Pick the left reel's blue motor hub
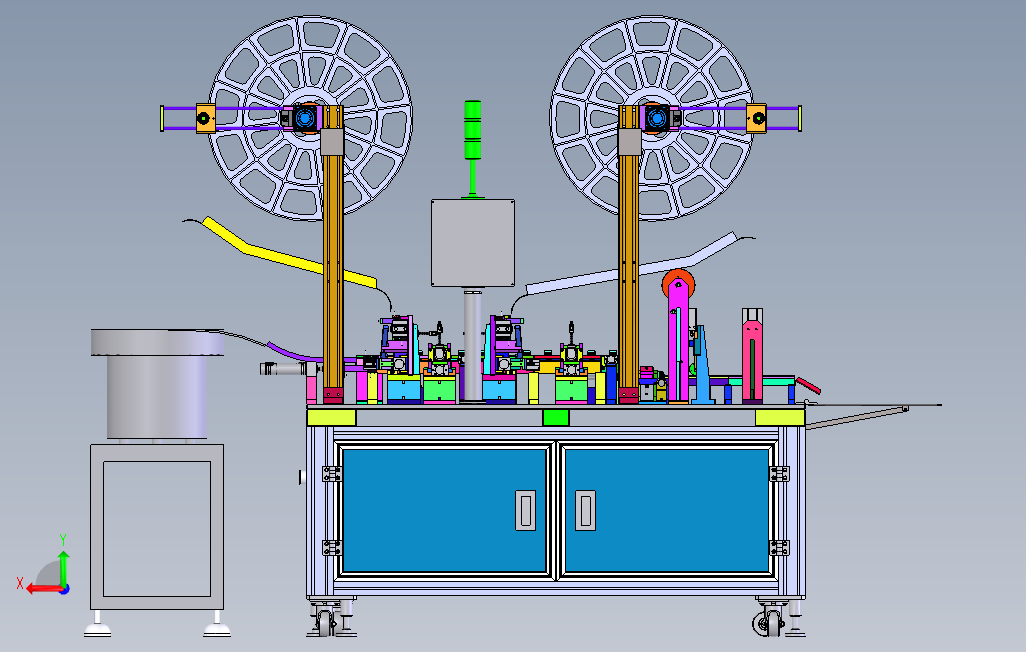The width and height of the screenshot is (1026, 652). 304,118
